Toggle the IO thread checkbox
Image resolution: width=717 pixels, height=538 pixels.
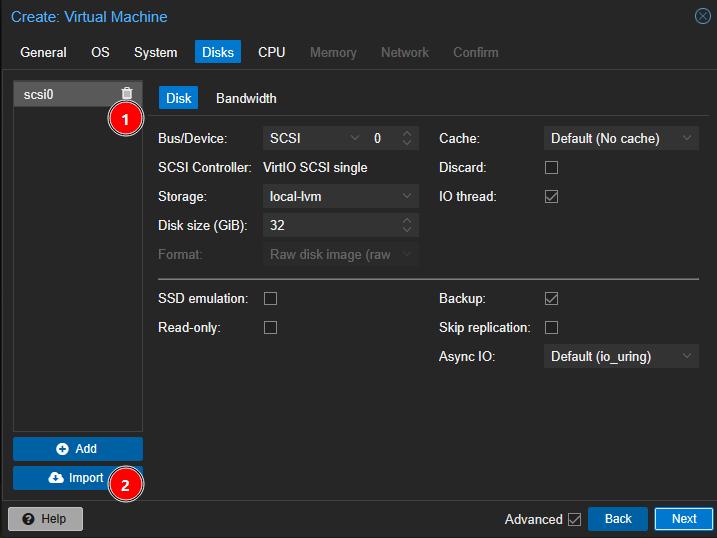point(551,196)
